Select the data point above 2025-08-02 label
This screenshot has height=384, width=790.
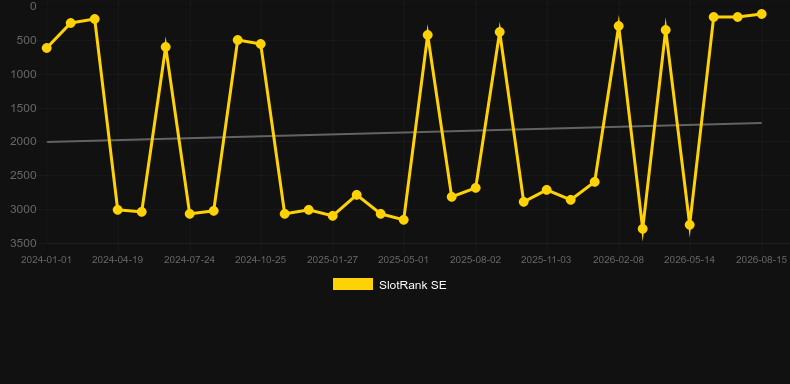pyautogui.click(x=475, y=187)
